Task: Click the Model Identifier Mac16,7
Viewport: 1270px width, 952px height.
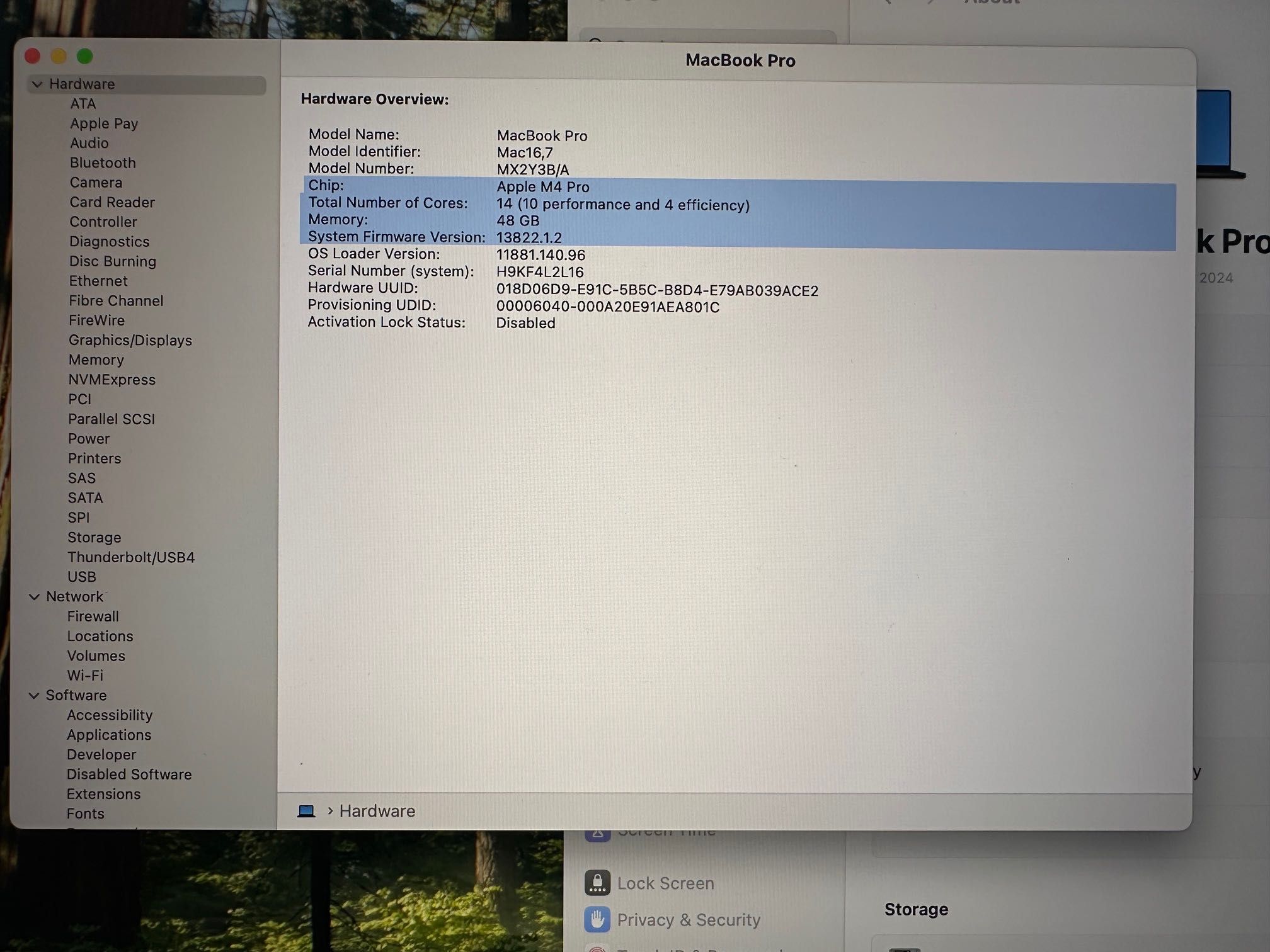Action: [525, 153]
